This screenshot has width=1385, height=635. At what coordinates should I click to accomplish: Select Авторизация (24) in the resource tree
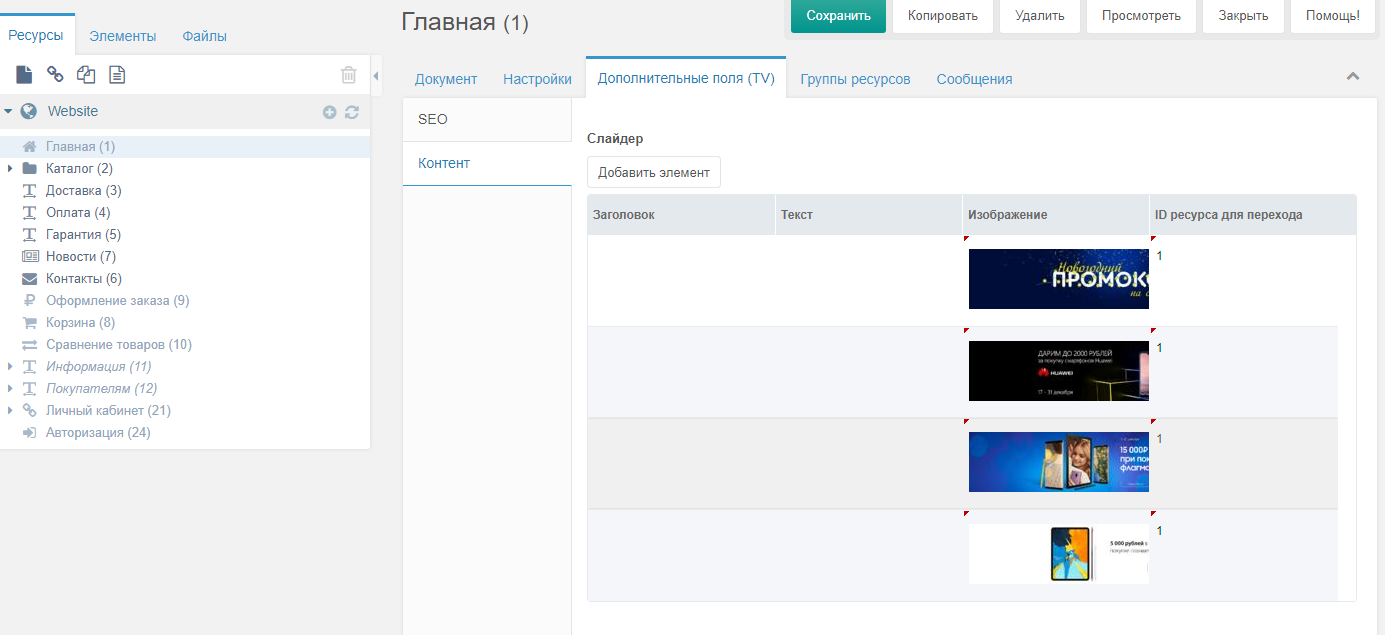[98, 432]
